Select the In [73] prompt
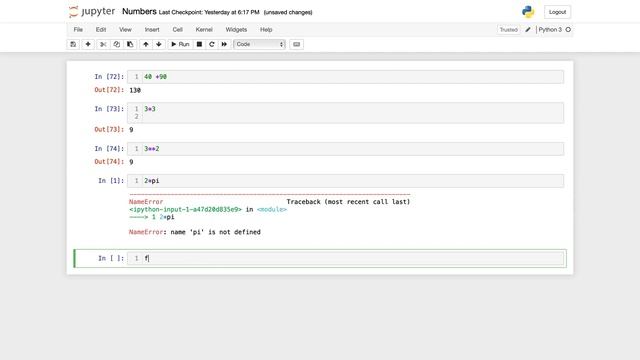This screenshot has width=640, height=360. pos(109,109)
